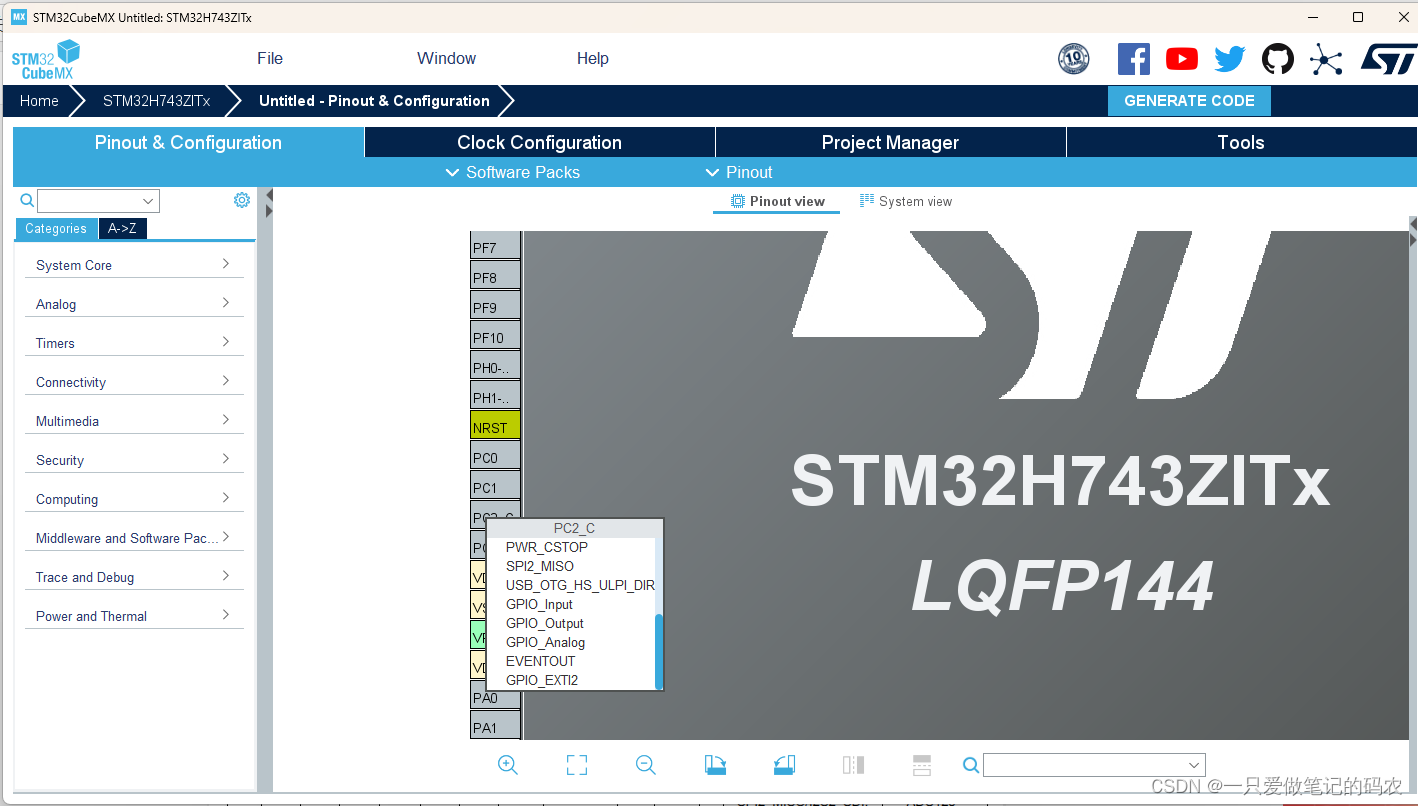Open the Software Packs dropdown

pos(512,172)
